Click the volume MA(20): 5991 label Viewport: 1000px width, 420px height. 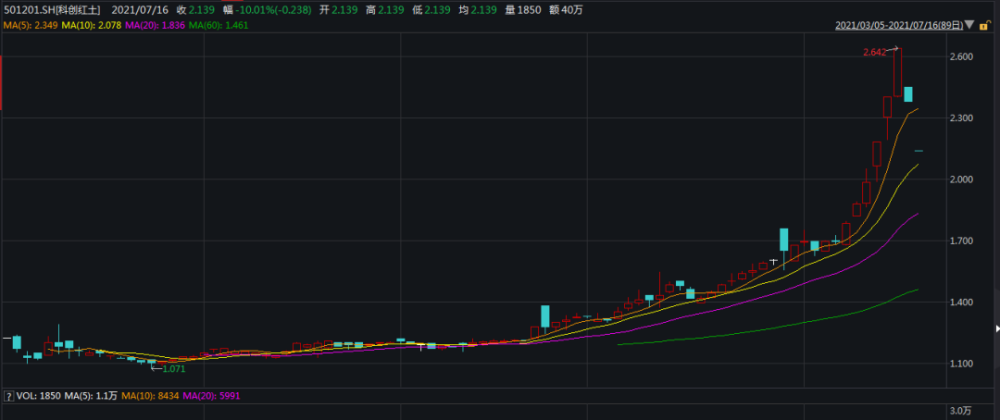[212, 396]
